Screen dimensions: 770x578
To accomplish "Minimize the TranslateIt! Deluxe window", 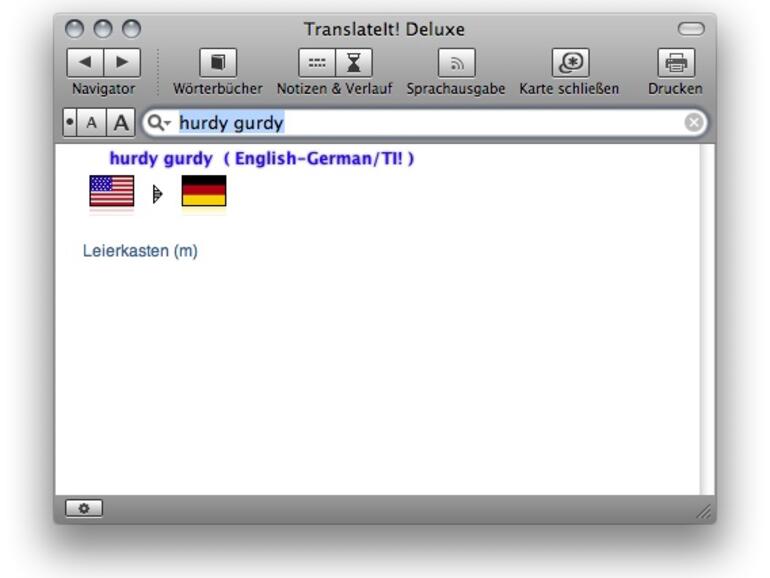I will pyautogui.click(x=103, y=29).
